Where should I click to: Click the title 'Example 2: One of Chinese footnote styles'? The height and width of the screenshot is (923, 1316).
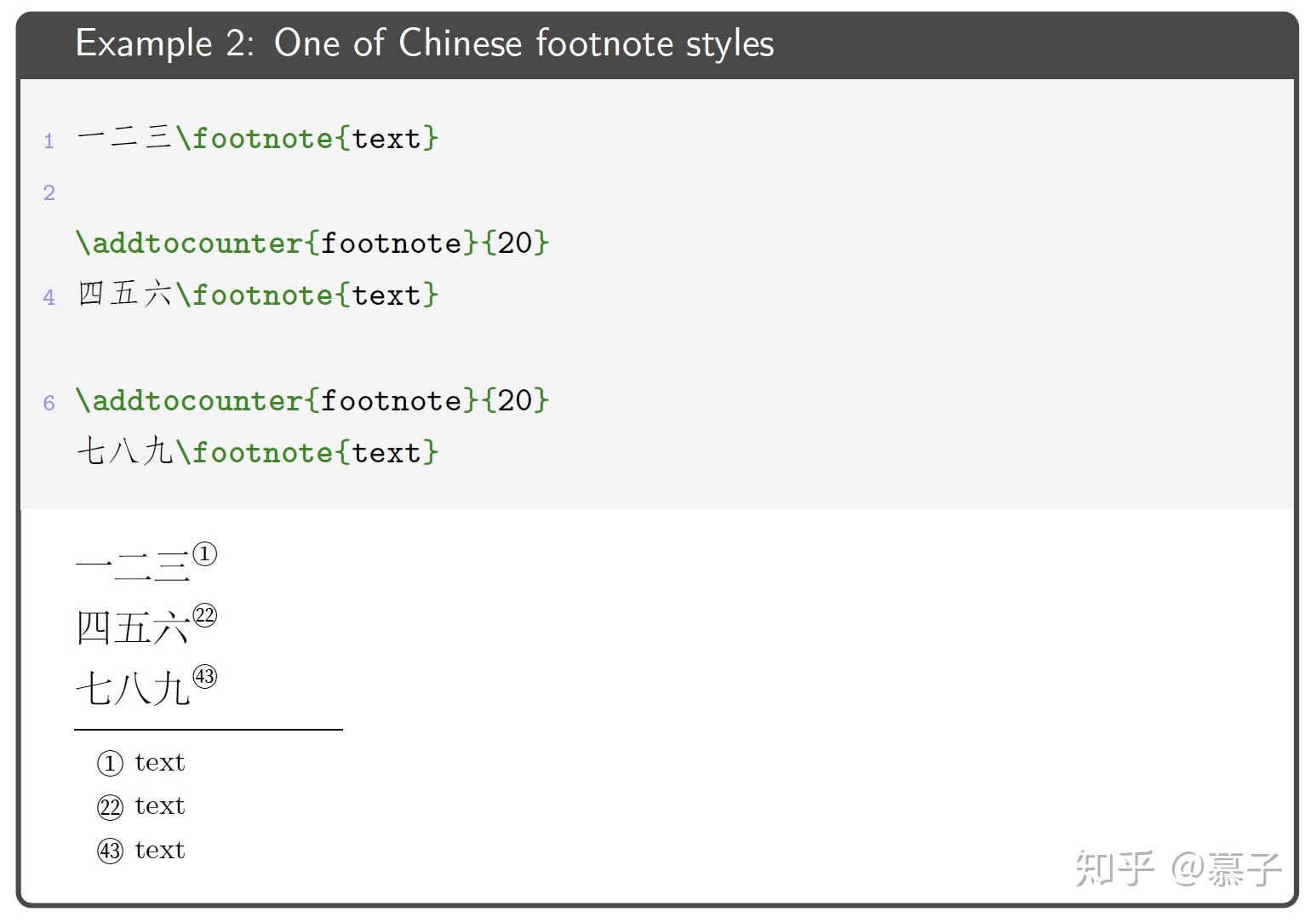coord(424,43)
